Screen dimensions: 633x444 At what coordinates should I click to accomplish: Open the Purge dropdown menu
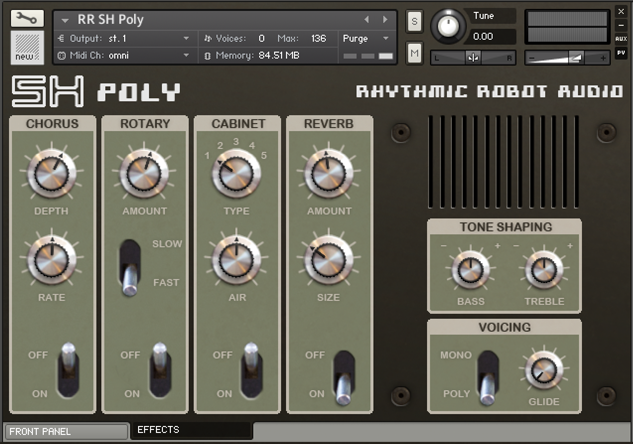365,39
